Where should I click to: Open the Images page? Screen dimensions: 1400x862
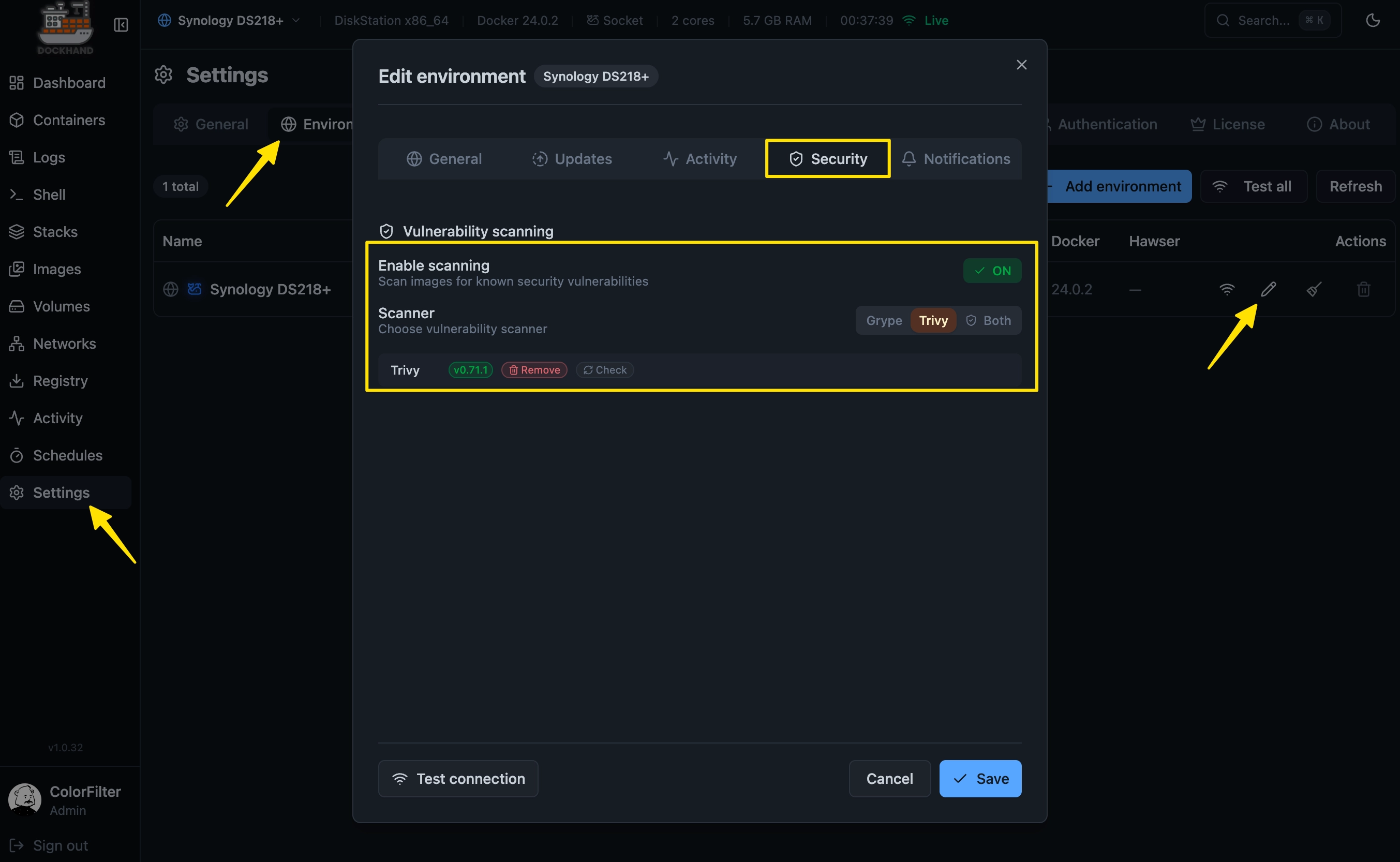point(66,269)
